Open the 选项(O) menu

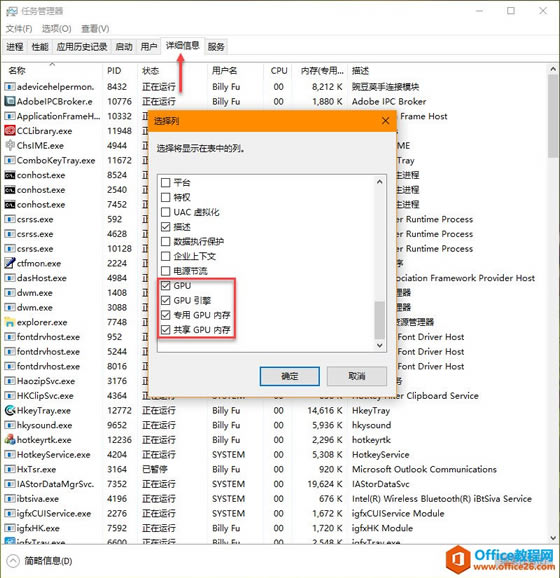tap(56, 29)
